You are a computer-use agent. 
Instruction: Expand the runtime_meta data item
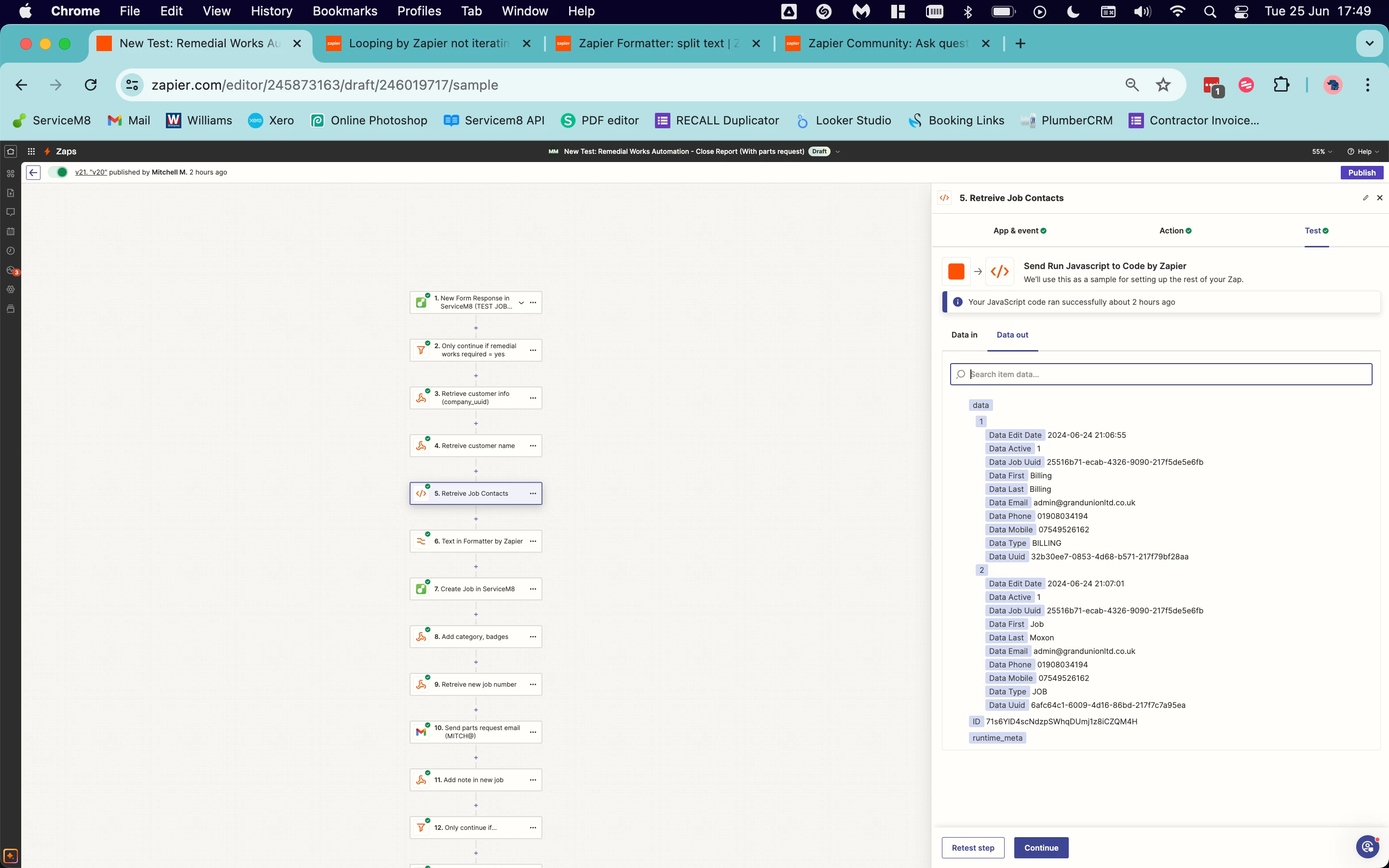coord(997,738)
